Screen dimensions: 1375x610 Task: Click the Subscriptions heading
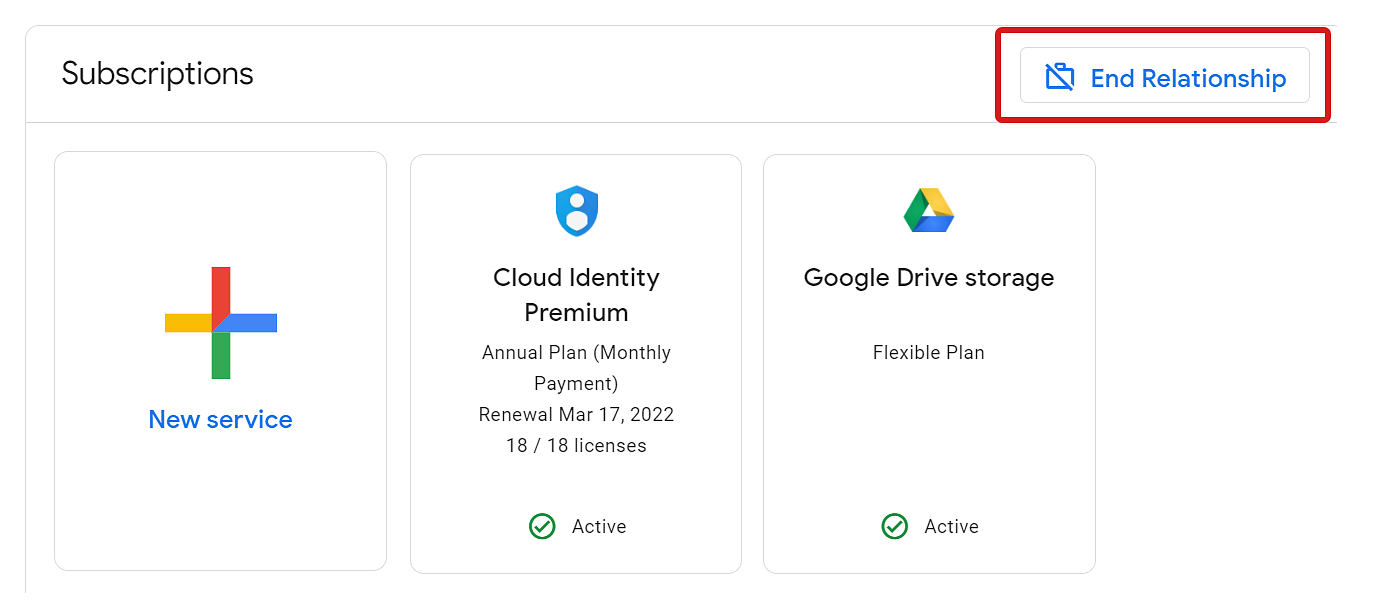pos(158,73)
